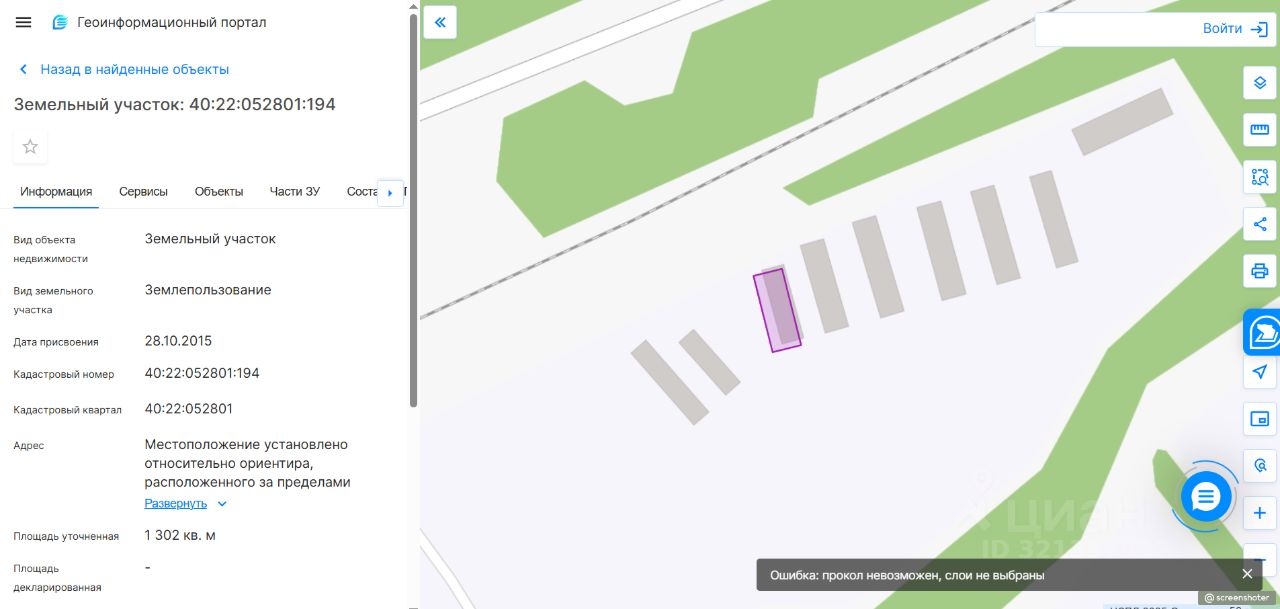This screenshot has width=1280, height=609.
Task: Click the error message text about прокол
Action: [x=907, y=575]
